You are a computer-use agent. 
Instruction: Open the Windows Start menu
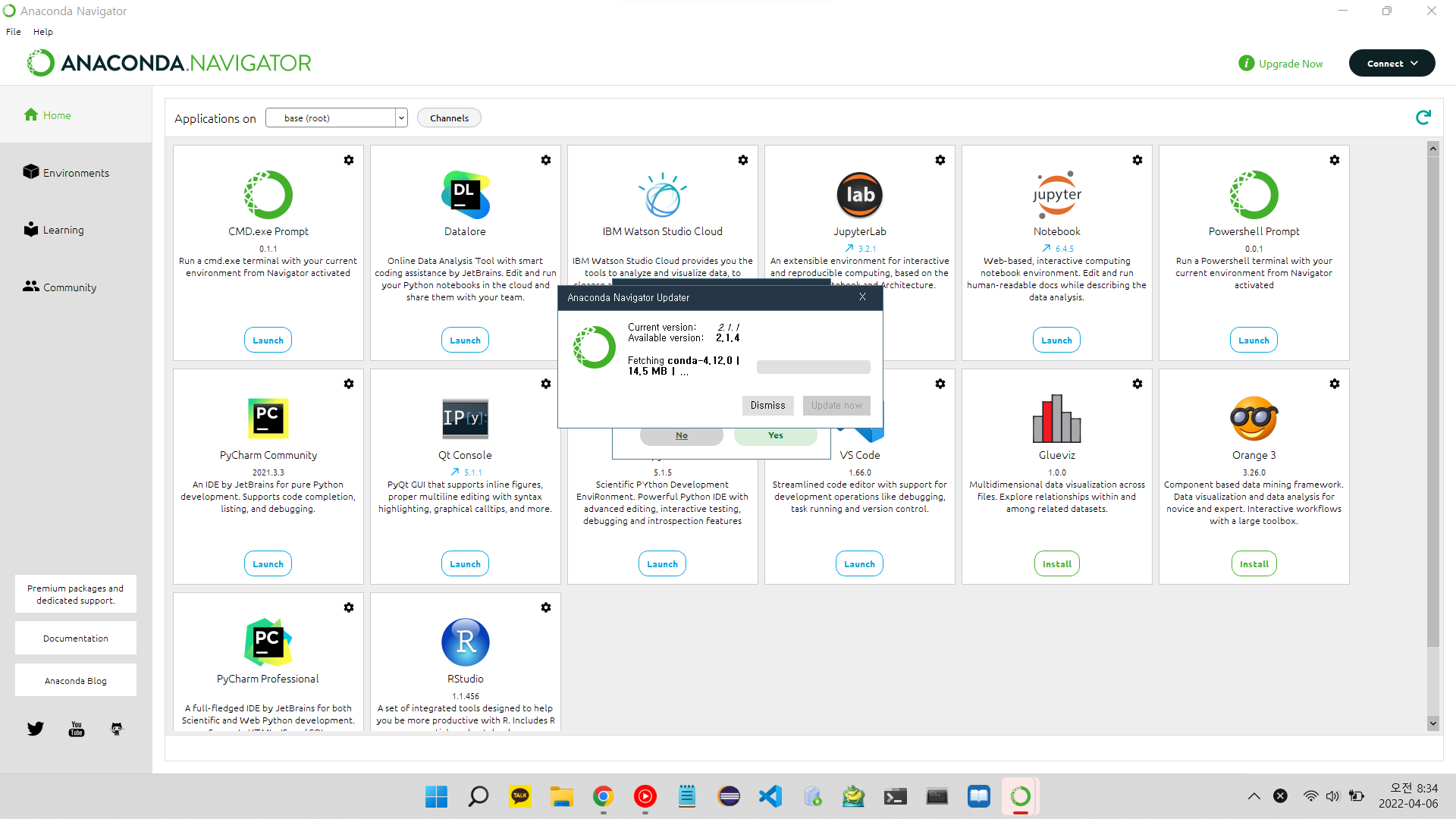(x=436, y=796)
